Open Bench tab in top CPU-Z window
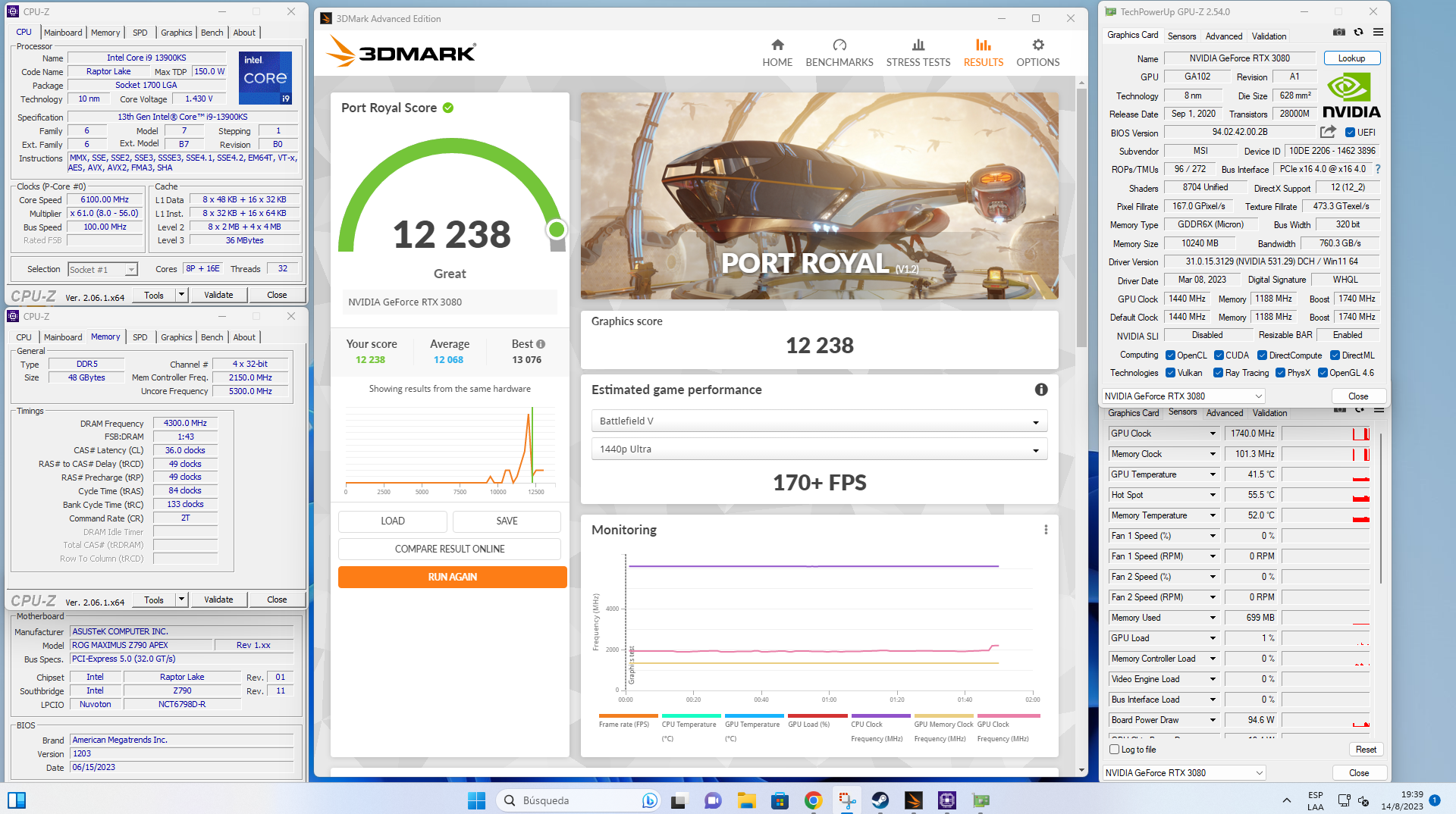Screen dimensions: 1456x814 [x=212, y=33]
